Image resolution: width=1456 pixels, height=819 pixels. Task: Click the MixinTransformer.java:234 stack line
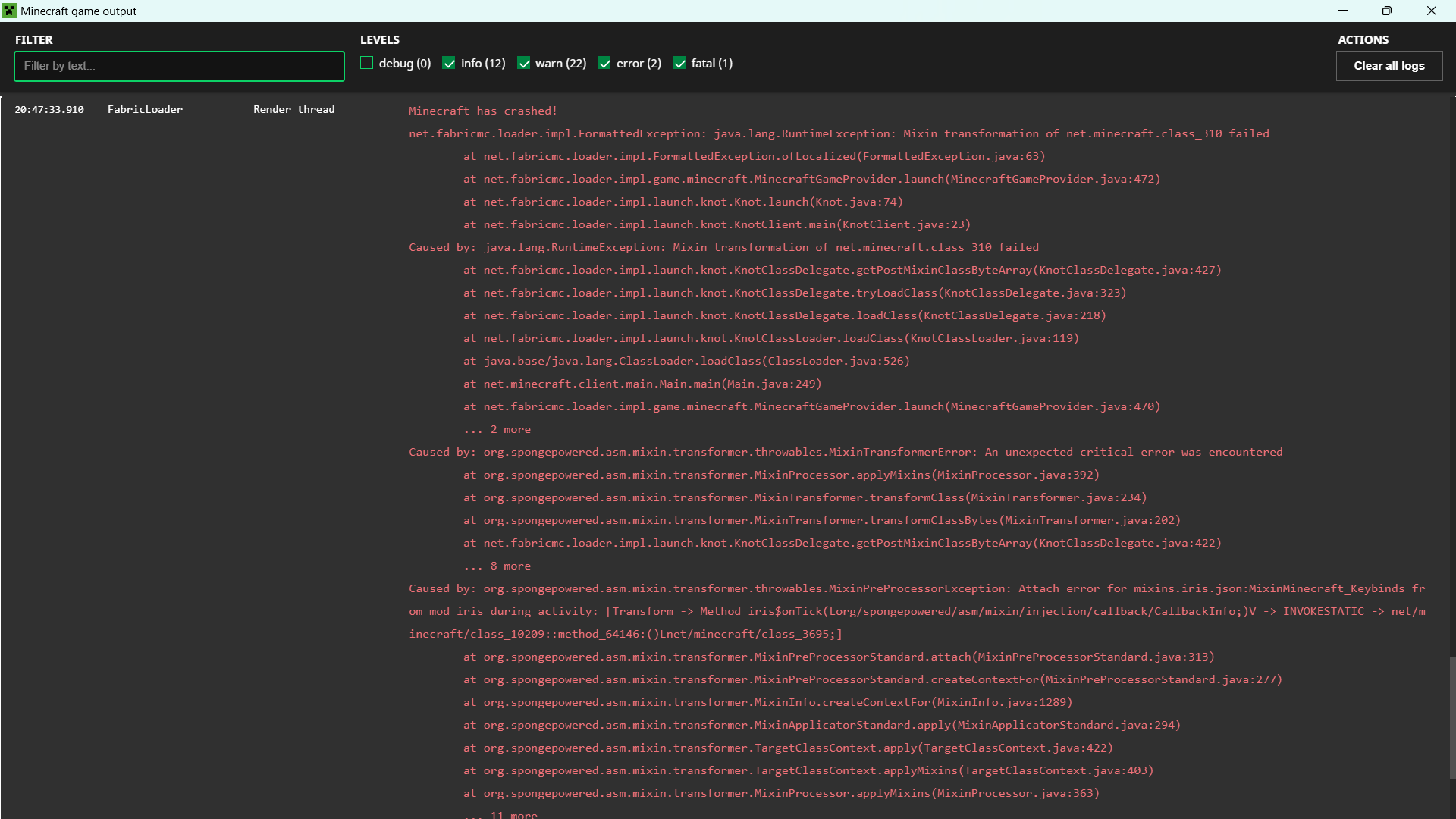805,497
